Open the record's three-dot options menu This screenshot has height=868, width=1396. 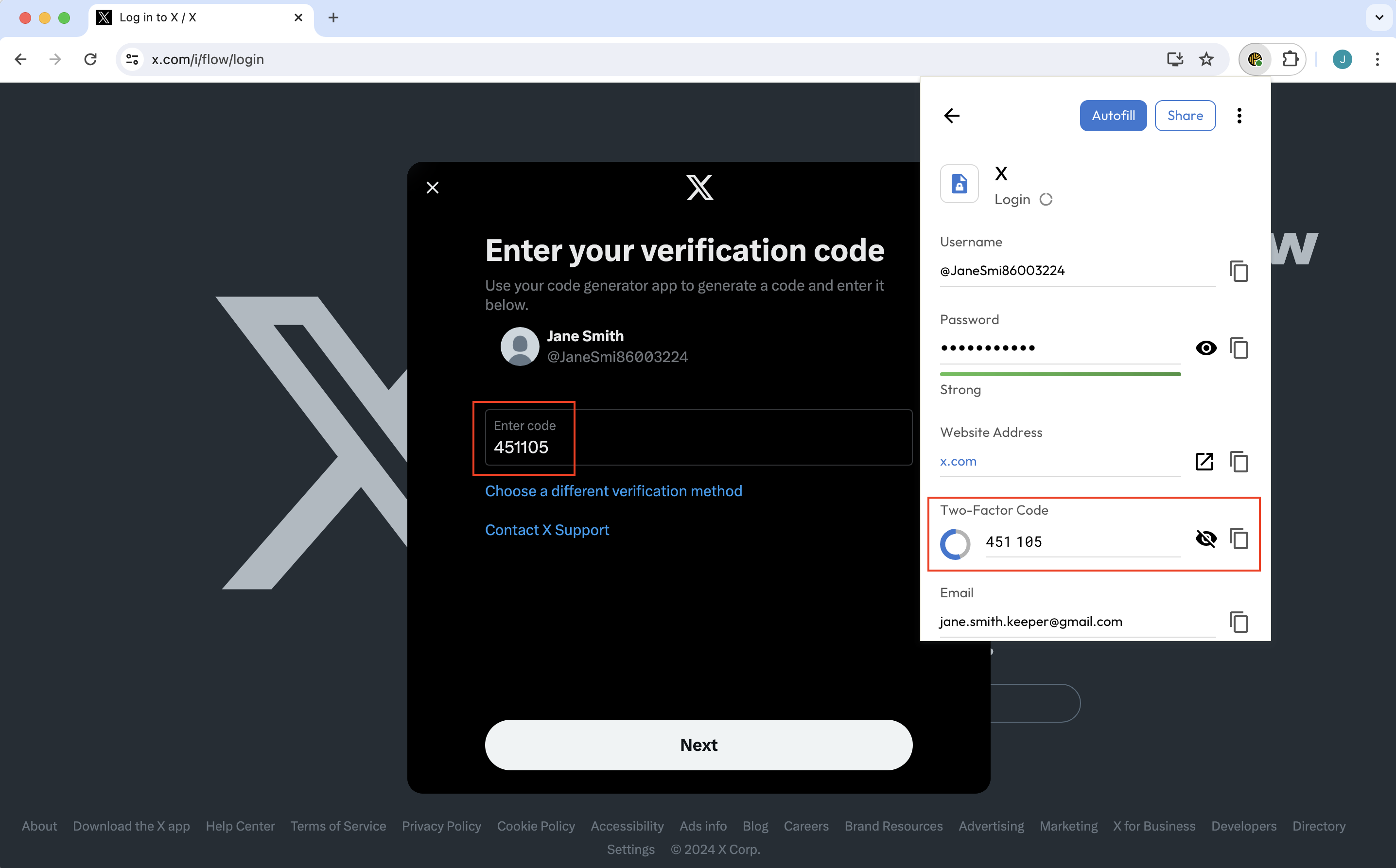pyautogui.click(x=1239, y=116)
